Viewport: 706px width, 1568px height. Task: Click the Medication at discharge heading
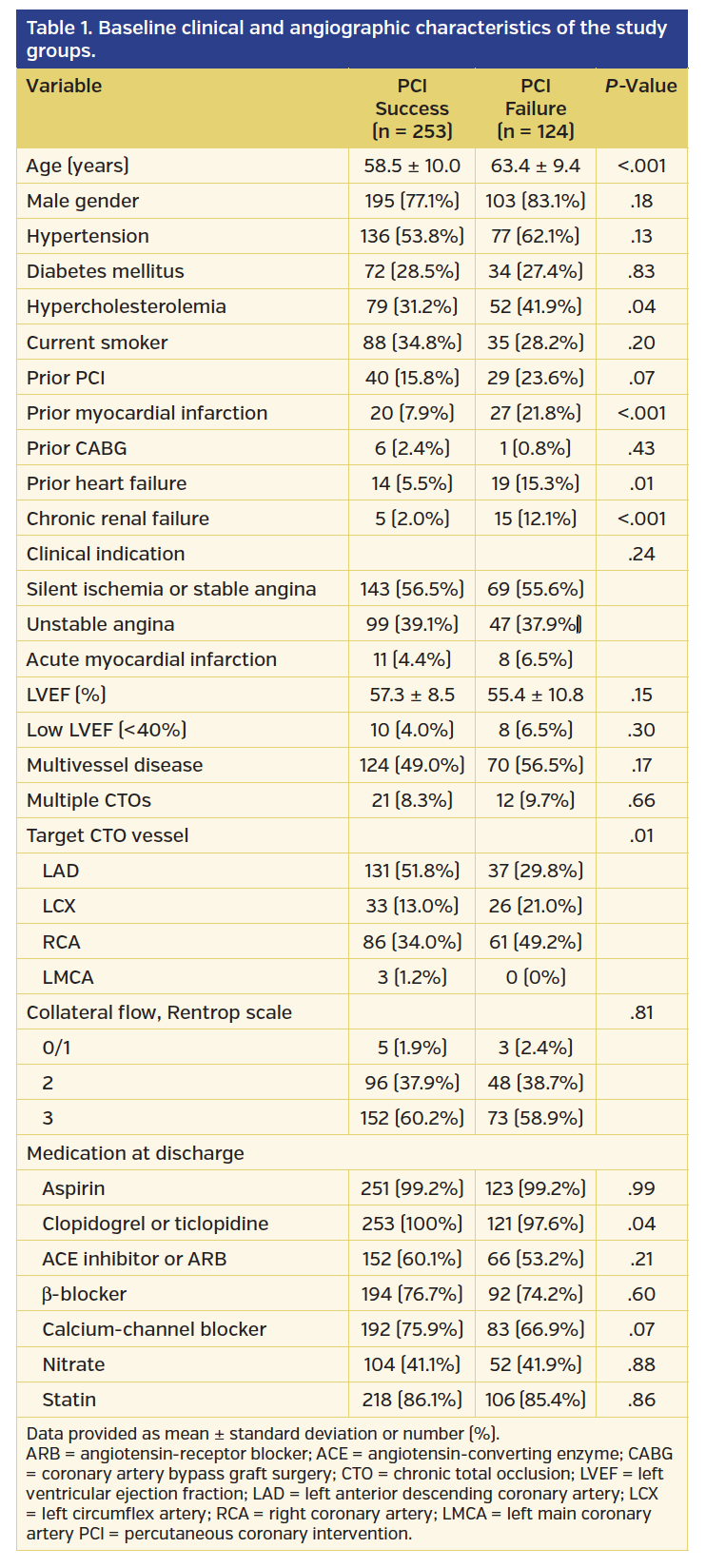135,1153
